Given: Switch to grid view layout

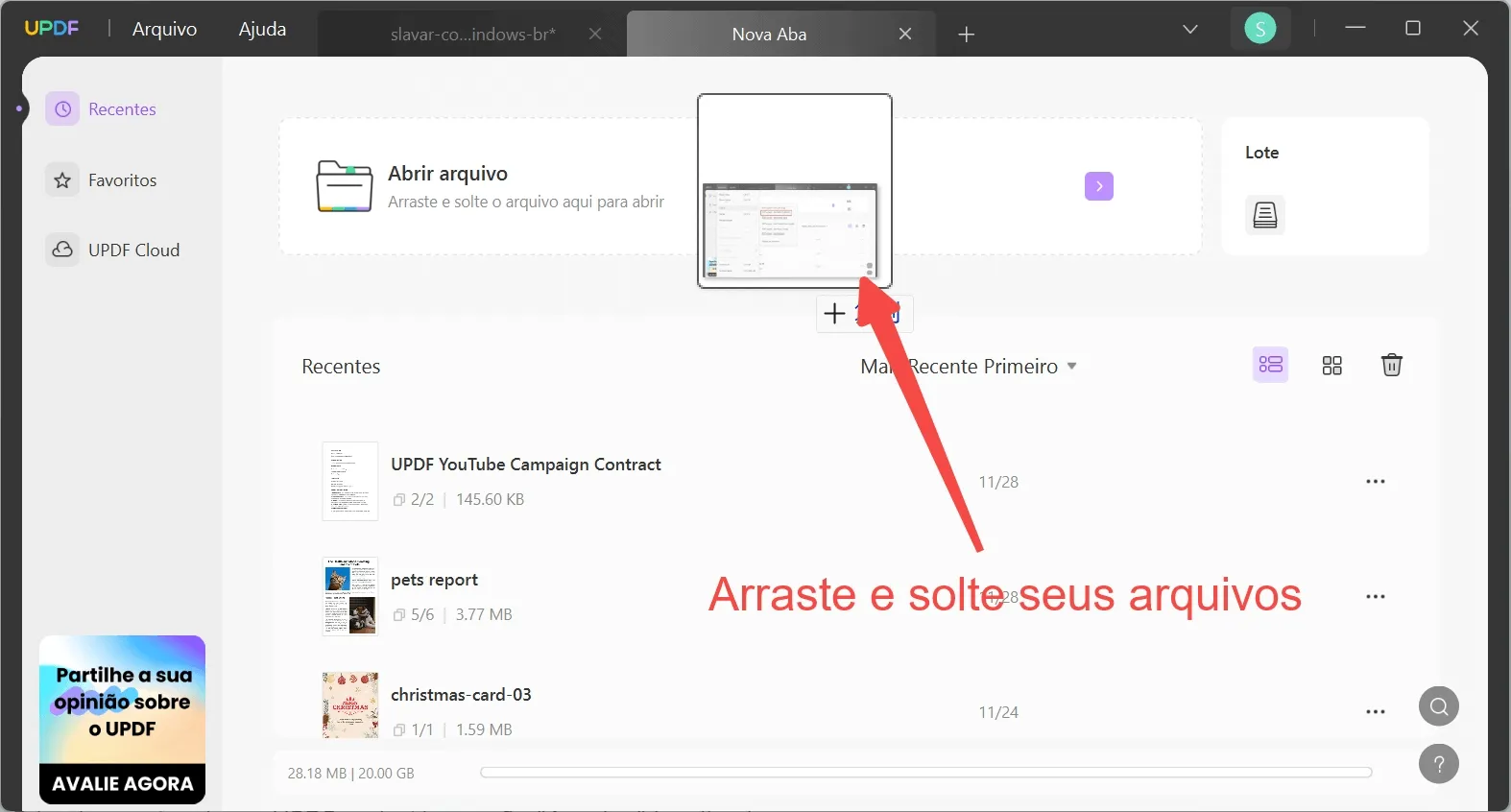Looking at the screenshot, I should 1331,366.
